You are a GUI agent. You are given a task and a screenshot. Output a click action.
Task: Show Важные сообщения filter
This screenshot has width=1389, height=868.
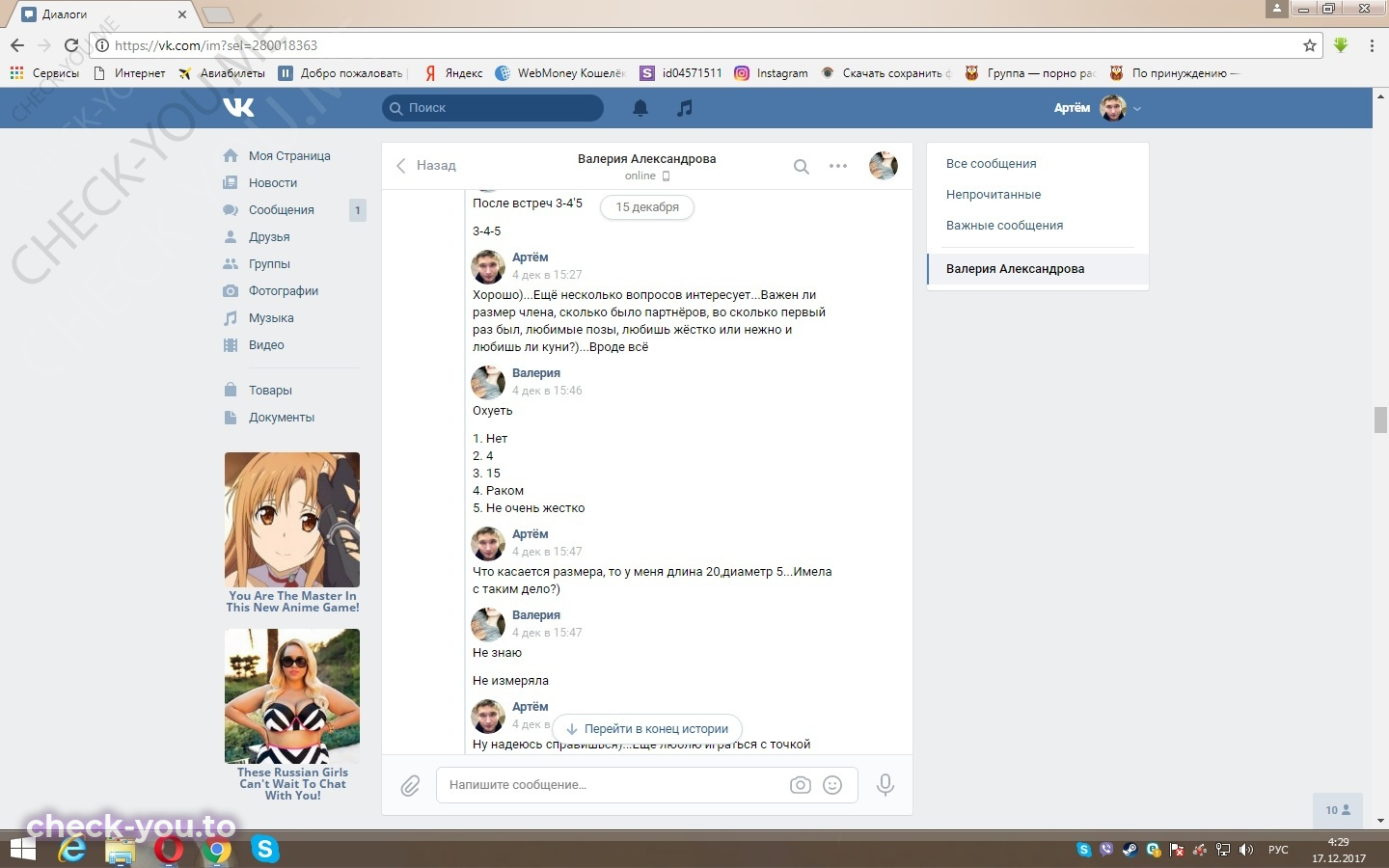click(x=1004, y=226)
